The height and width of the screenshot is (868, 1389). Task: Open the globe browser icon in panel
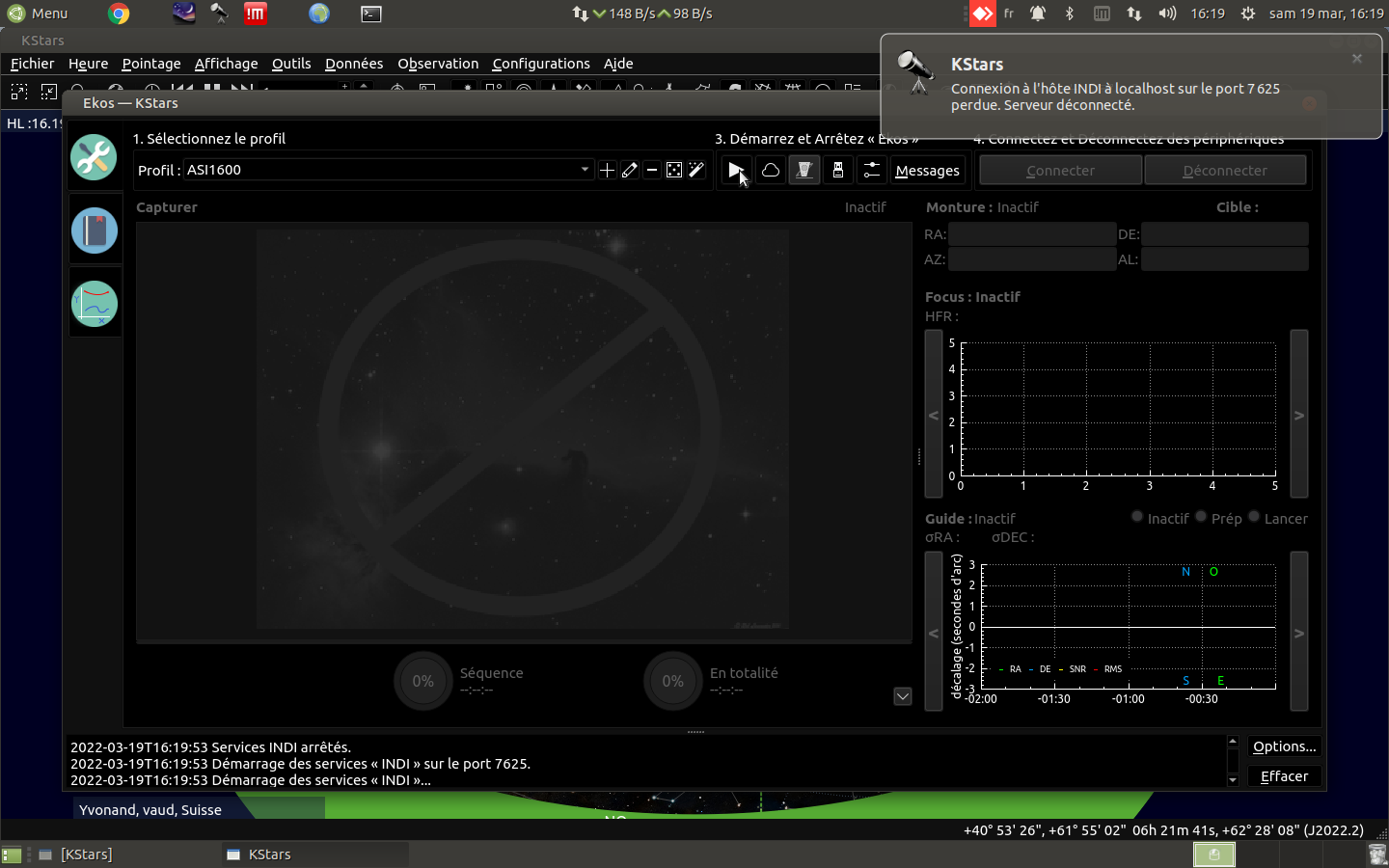pos(319,14)
